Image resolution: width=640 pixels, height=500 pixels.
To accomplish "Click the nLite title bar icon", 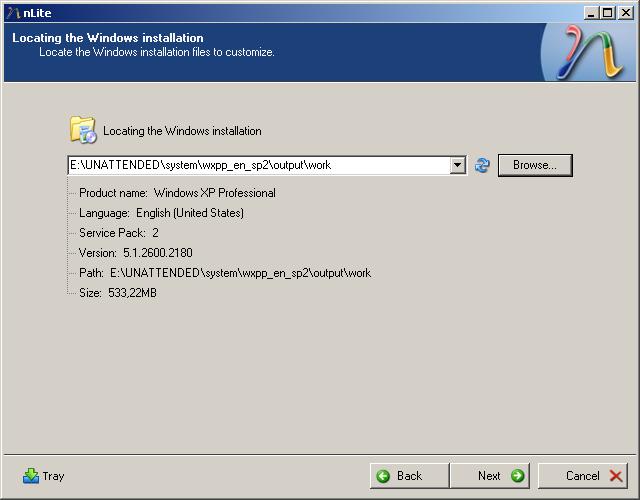I will (x=13, y=13).
